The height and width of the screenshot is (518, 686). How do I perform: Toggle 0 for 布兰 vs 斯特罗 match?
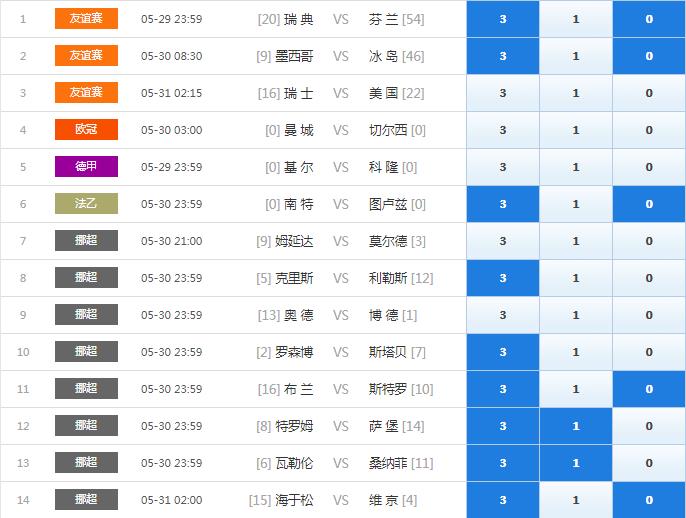tap(649, 389)
